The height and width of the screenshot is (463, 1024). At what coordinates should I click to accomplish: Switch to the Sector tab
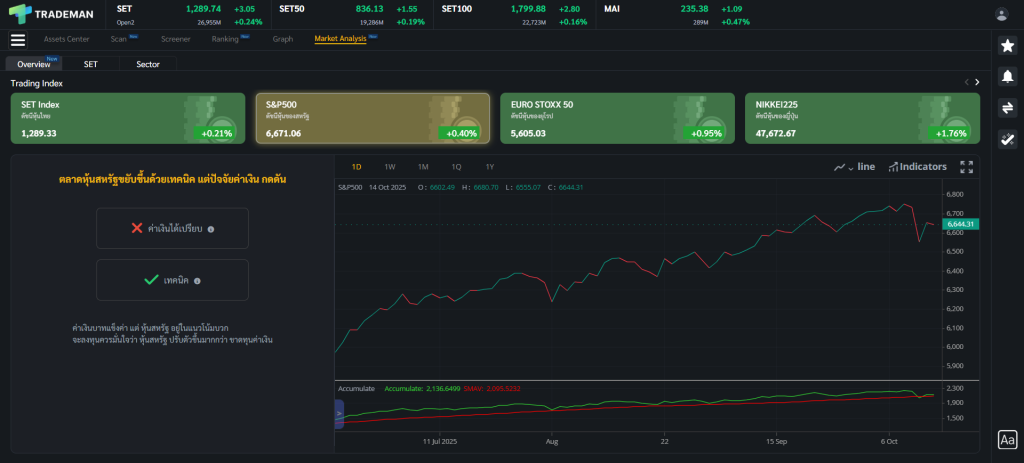point(148,64)
